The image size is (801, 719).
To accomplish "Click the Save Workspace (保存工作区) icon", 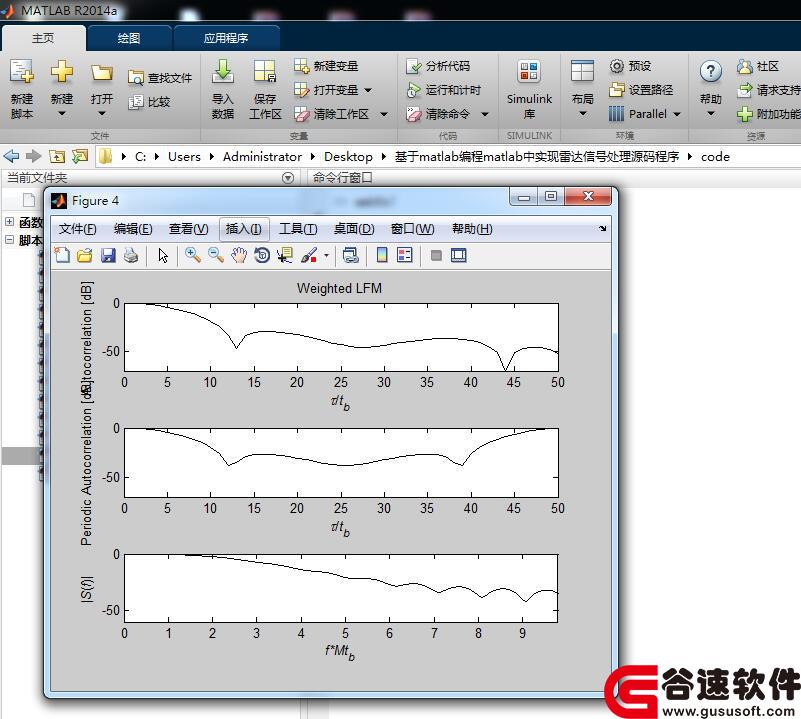I will click(265, 72).
